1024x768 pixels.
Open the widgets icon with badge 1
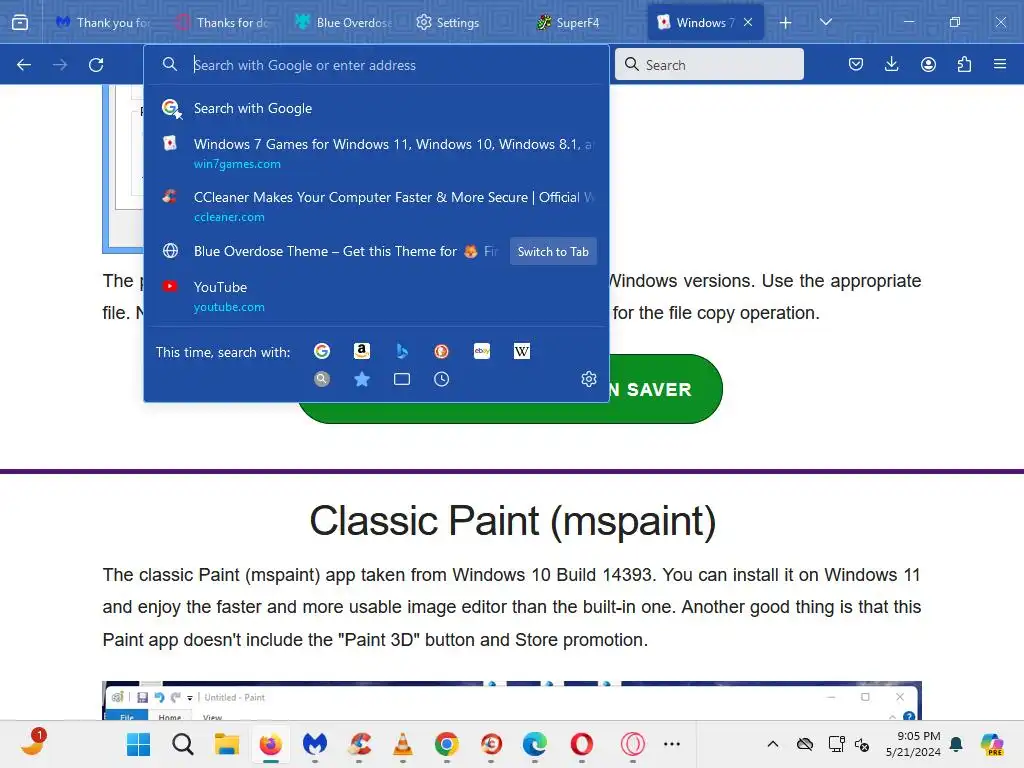[x=33, y=743]
